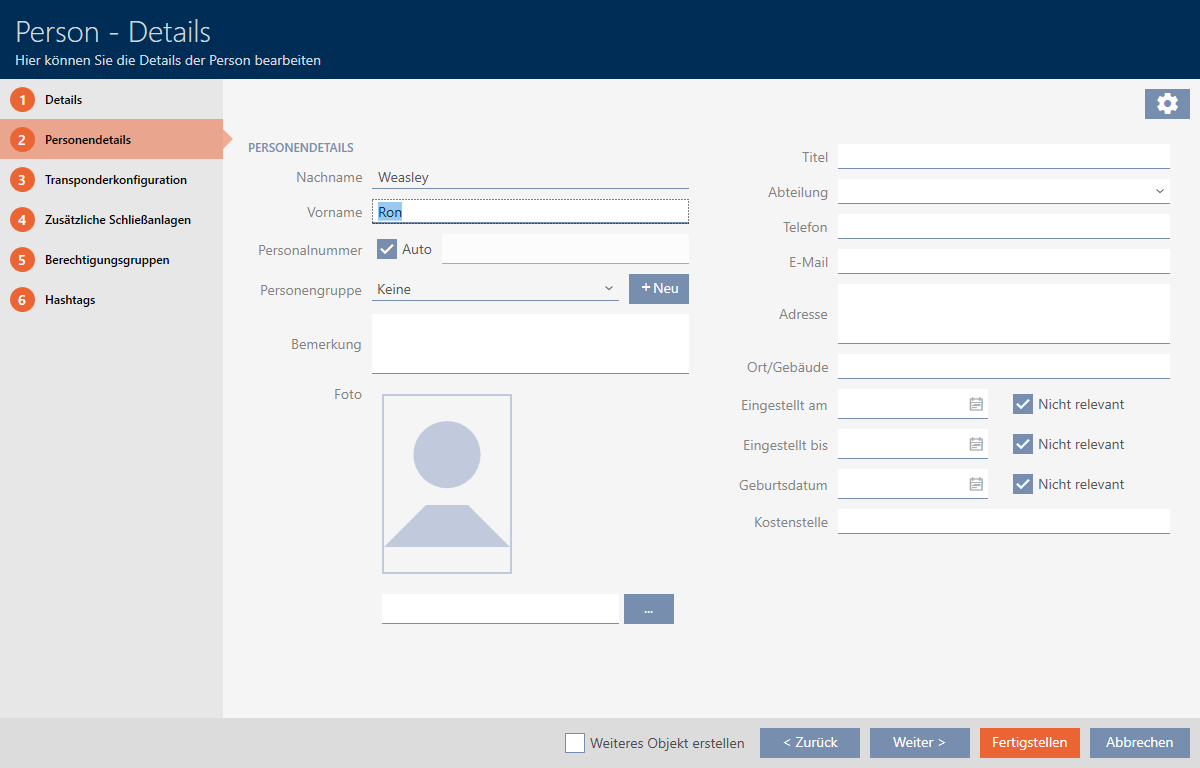Toggle Nicht relevant for Eingestellt am
The height and width of the screenshot is (768, 1200).
click(x=1022, y=404)
